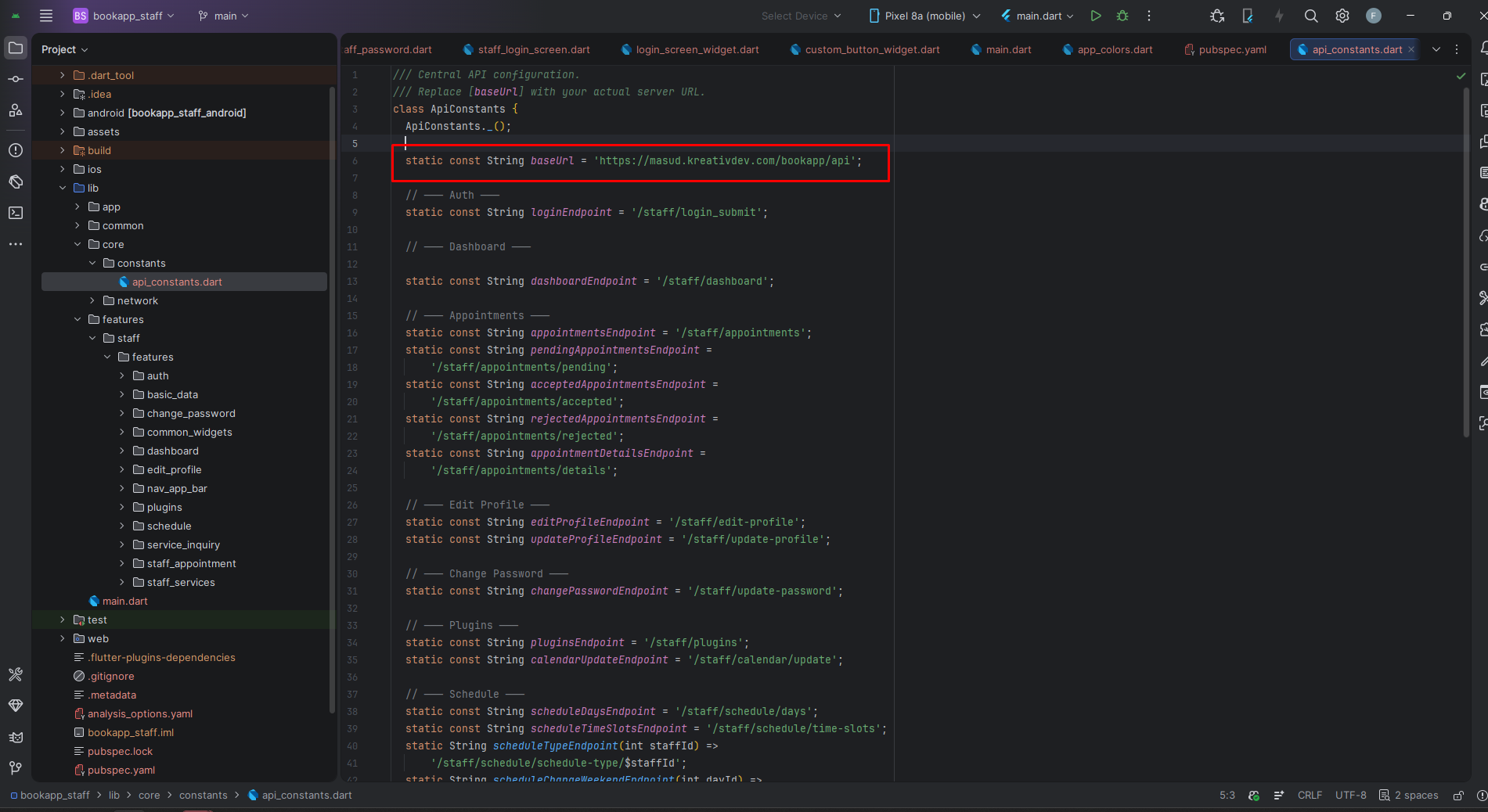Switch to staff_login_screen.dart tab
Viewport: 1488px width, 812px height.
(527, 49)
